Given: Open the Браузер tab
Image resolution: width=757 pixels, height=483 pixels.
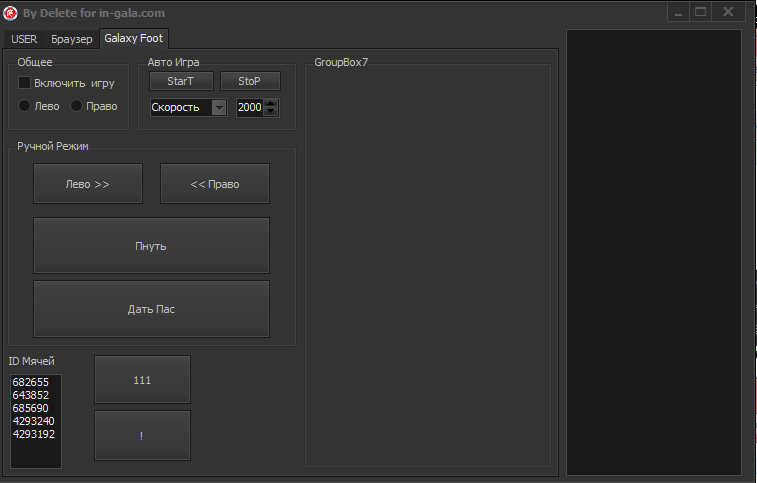Looking at the screenshot, I should point(71,39).
